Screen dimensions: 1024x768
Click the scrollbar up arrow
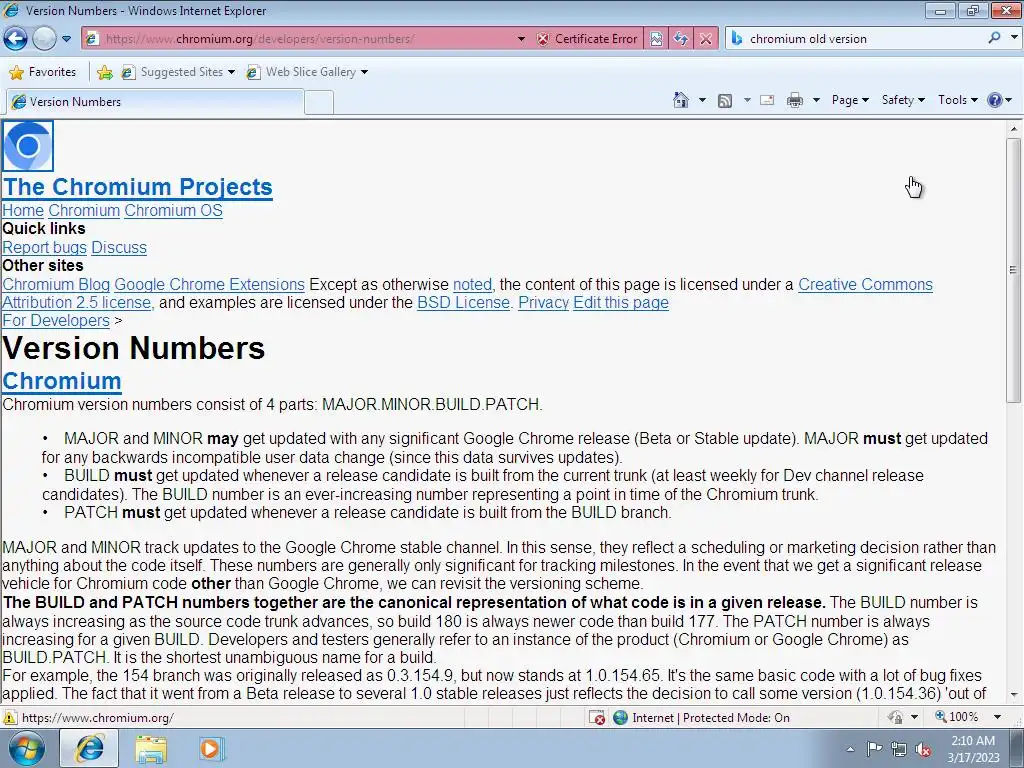1014,129
